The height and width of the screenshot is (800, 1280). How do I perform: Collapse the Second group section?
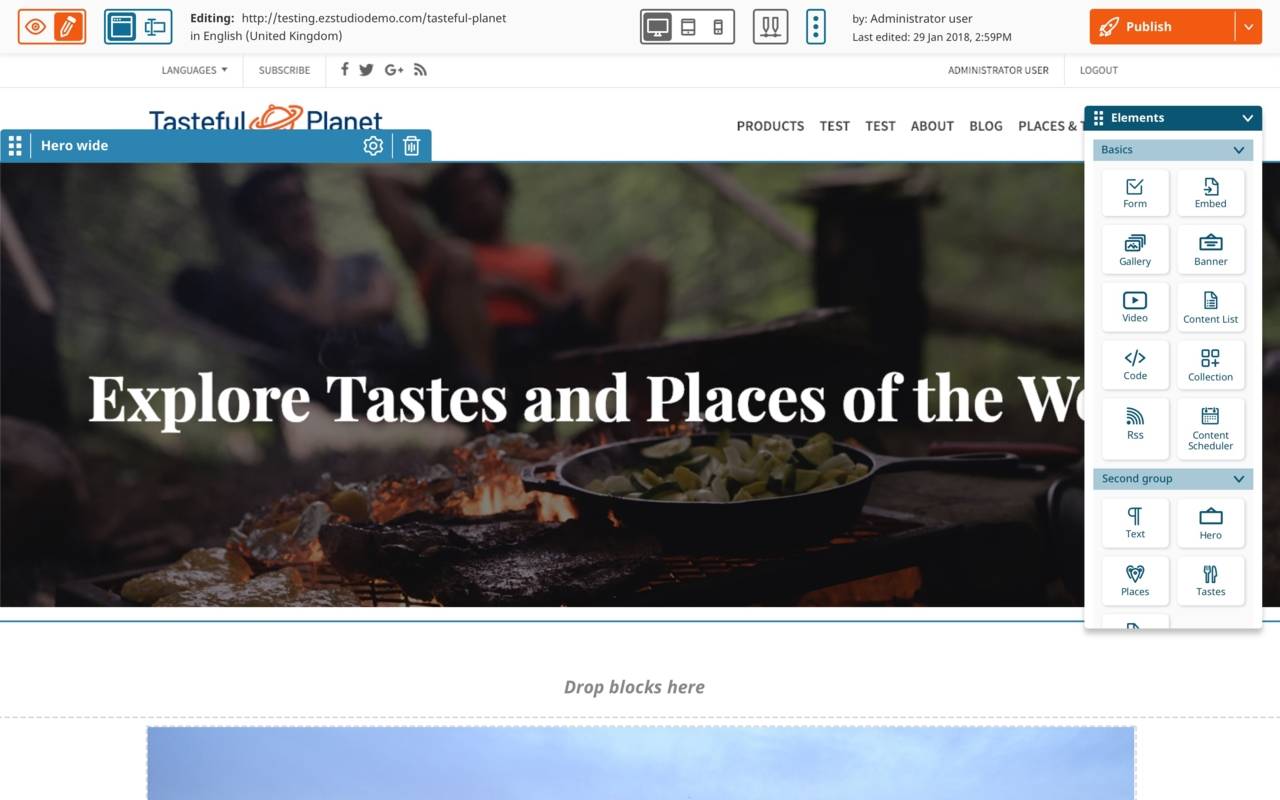pyautogui.click(x=1238, y=479)
